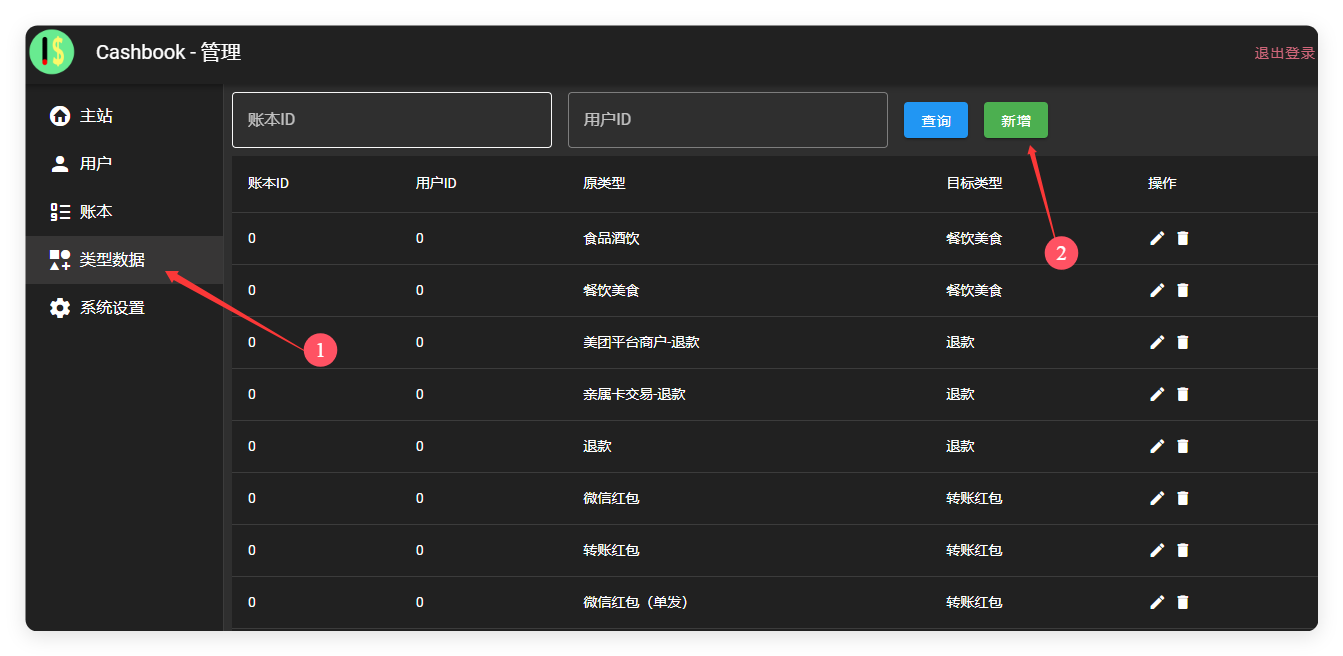Edit the 食品酒饮 row with pencil icon

click(1157, 238)
